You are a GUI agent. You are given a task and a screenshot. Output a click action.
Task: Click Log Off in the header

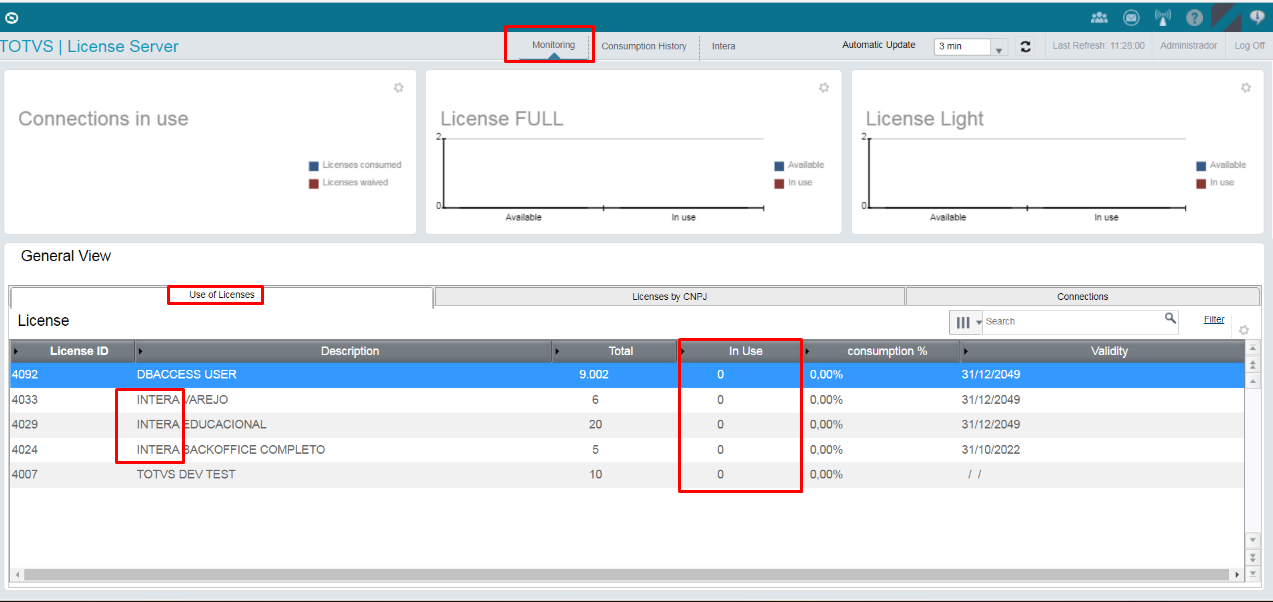pos(1247,46)
